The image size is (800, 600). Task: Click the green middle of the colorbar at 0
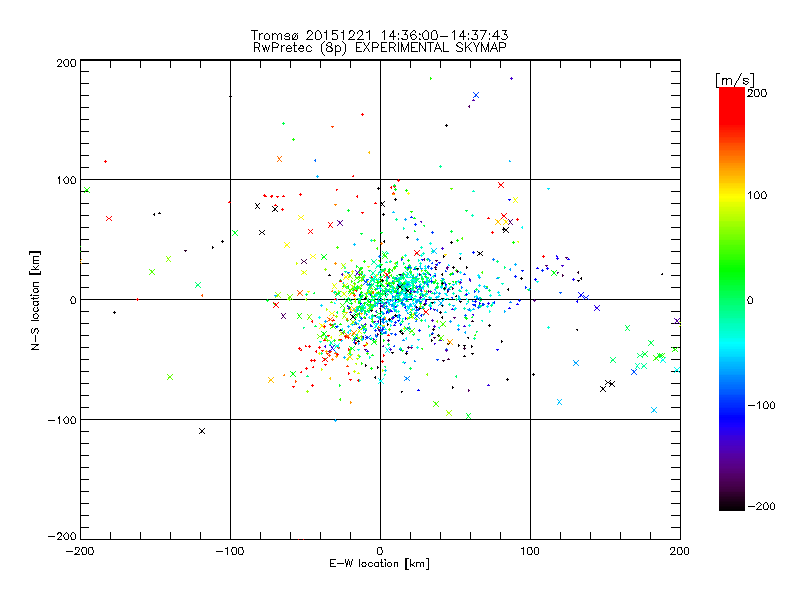pyautogui.click(x=732, y=299)
